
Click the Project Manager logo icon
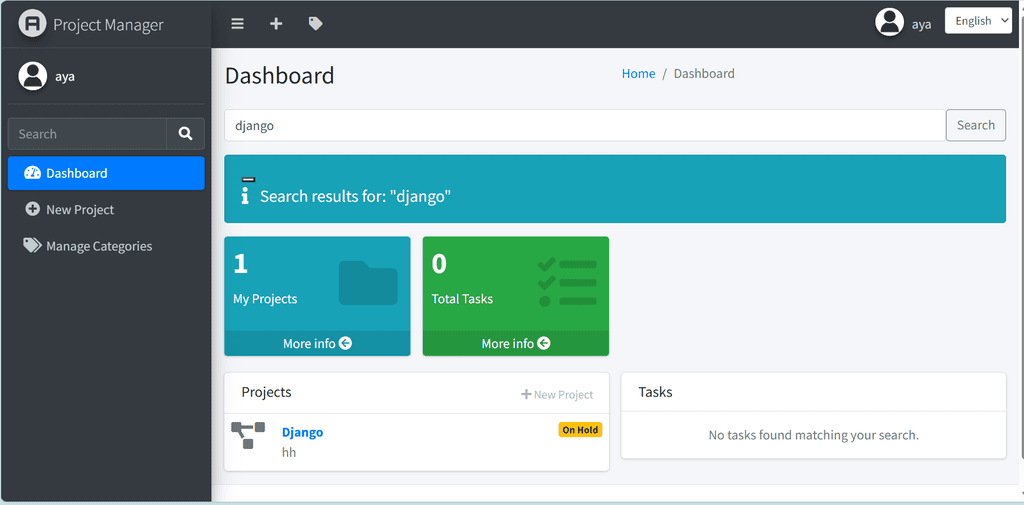pyautogui.click(x=33, y=24)
